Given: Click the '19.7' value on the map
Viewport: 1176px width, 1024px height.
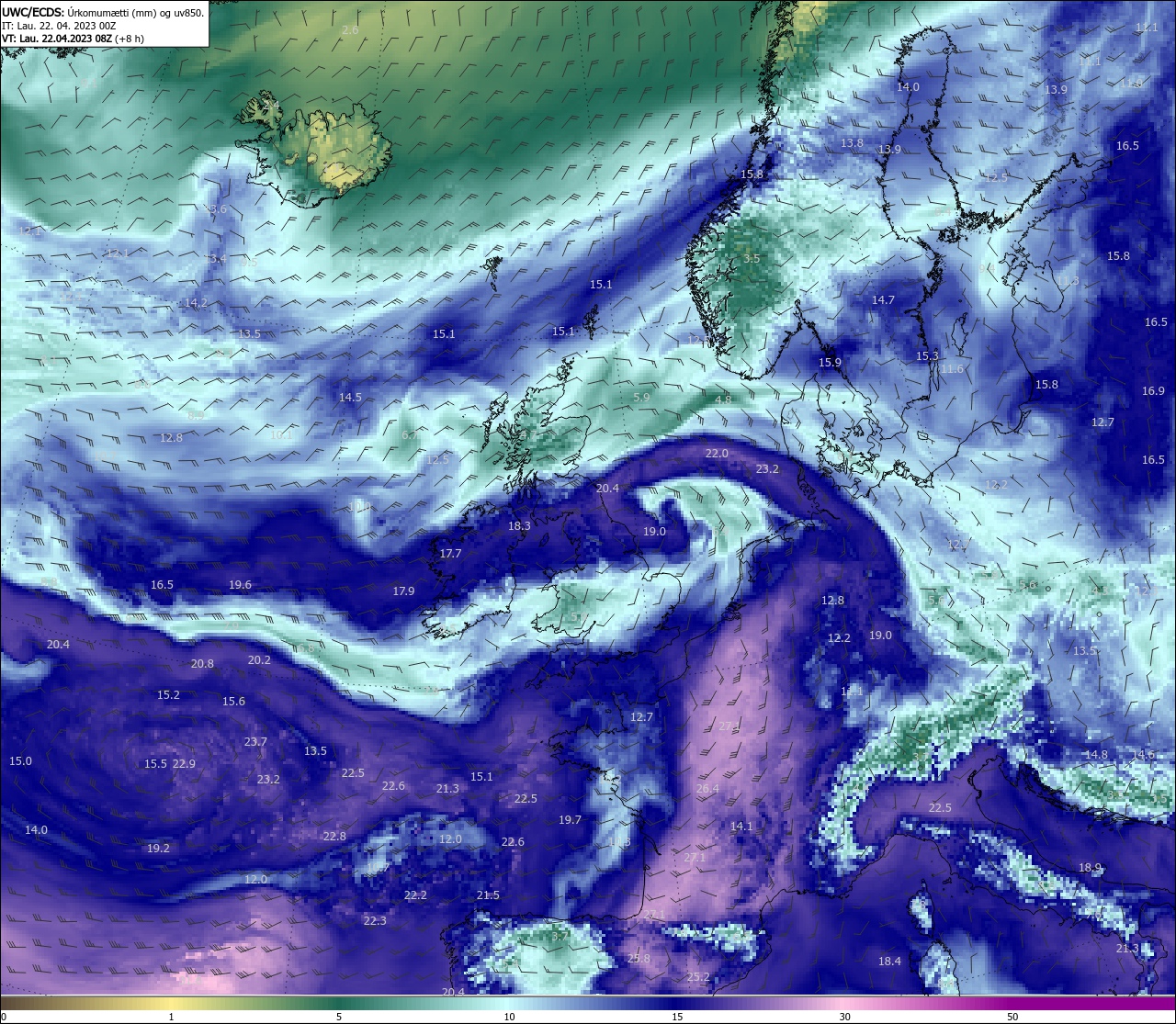Looking at the screenshot, I should (x=570, y=820).
